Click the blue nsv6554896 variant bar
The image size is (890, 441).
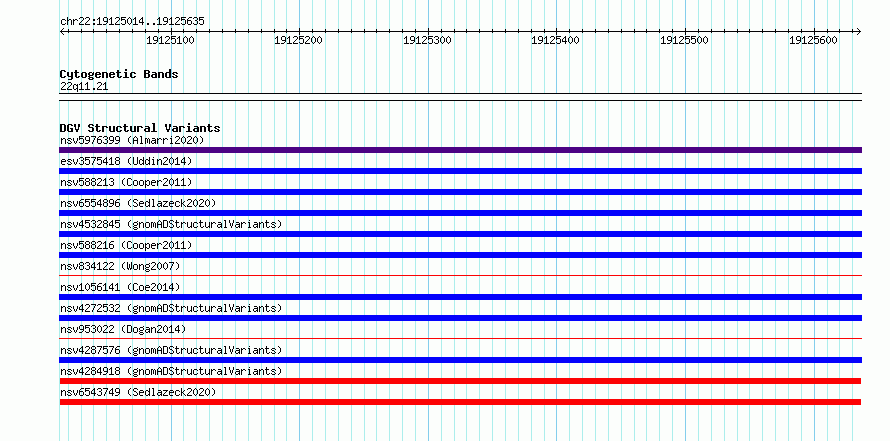click(460, 213)
